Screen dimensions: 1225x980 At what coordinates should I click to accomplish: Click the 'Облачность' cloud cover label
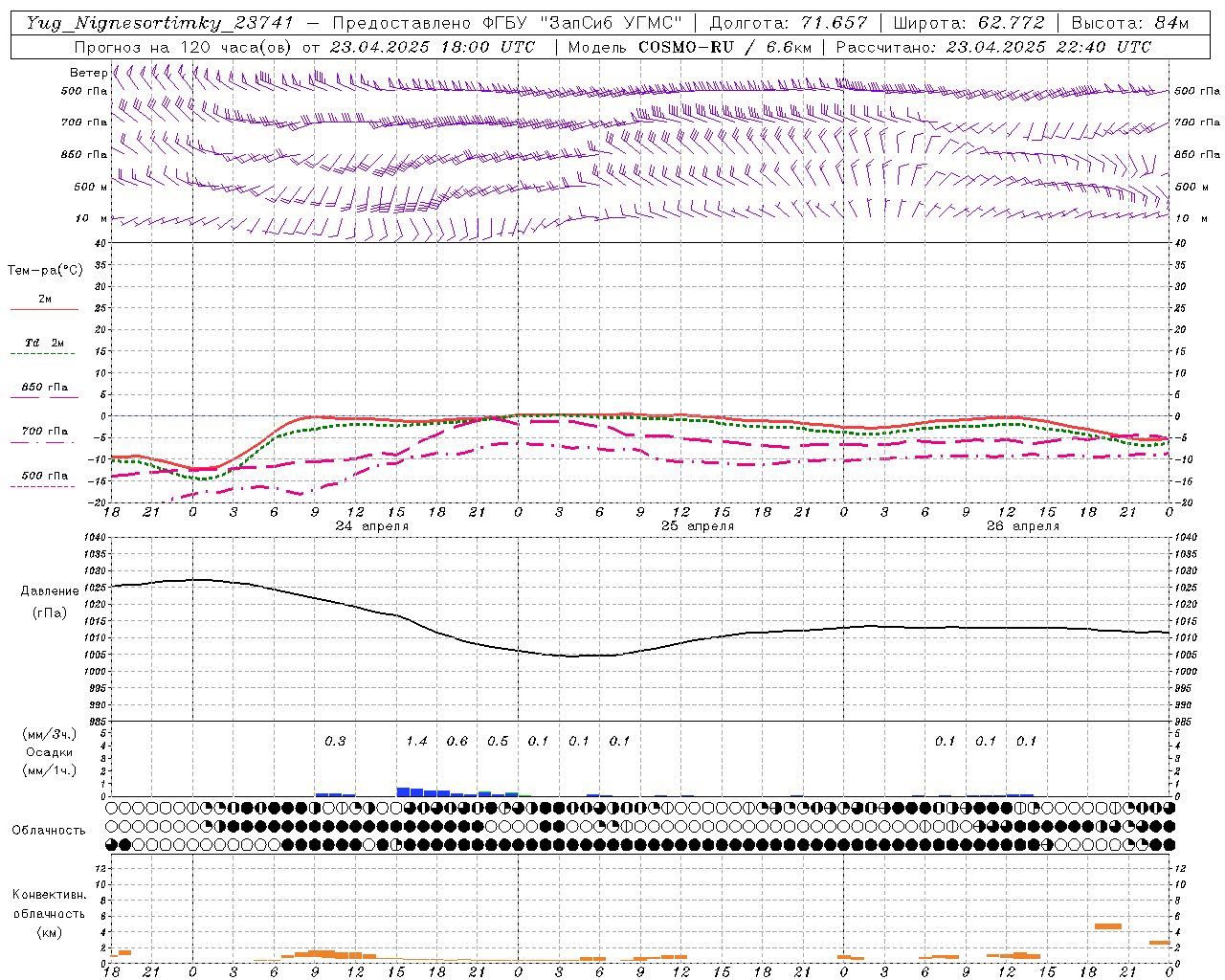point(49,830)
